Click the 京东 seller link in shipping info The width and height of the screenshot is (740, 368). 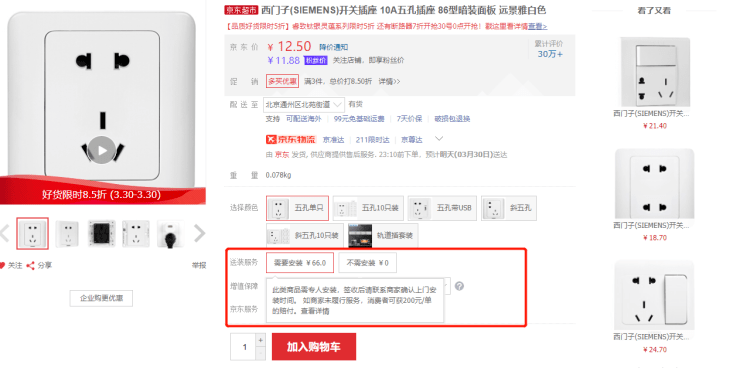(282, 155)
